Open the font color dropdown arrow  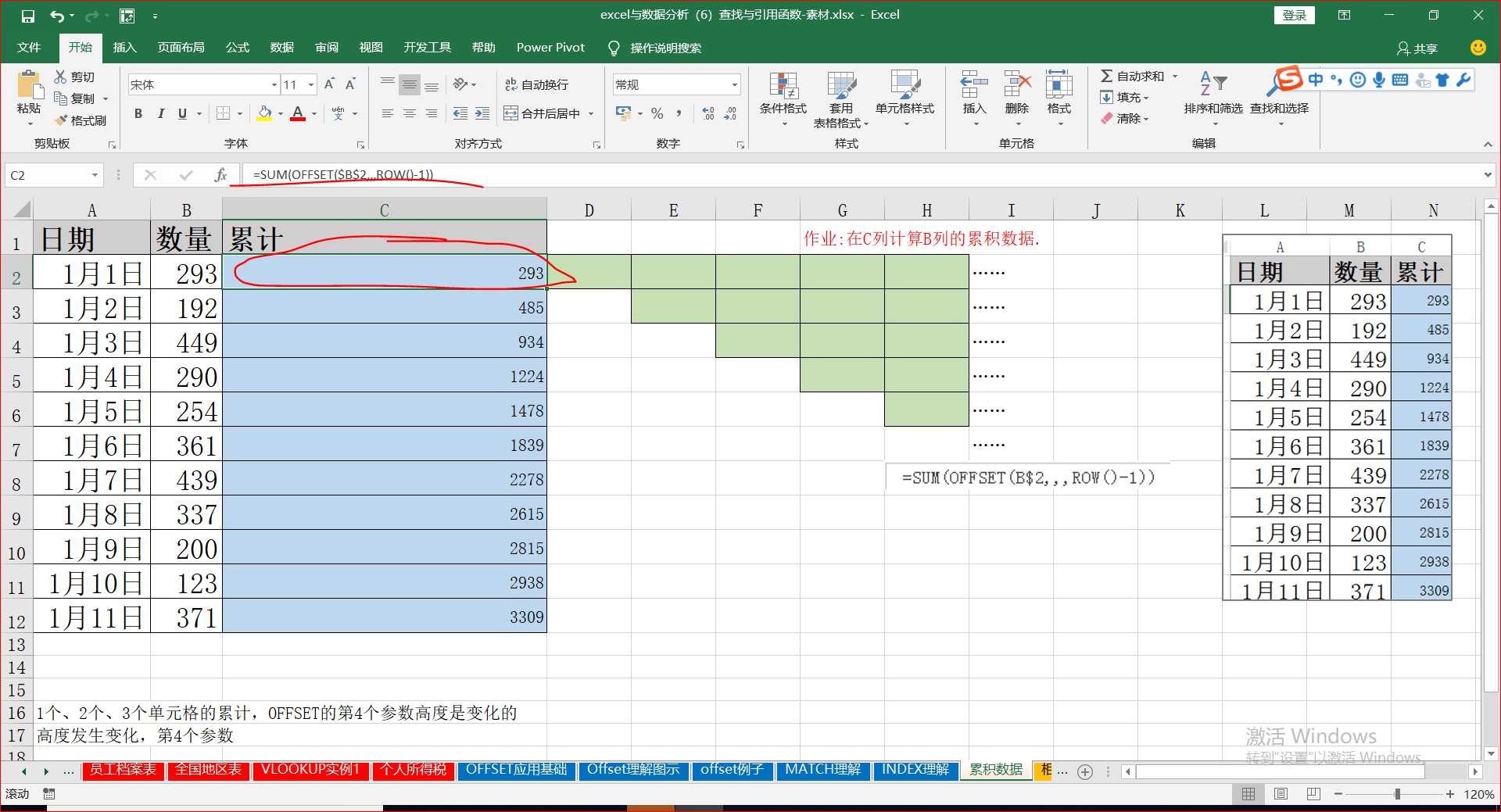314,114
